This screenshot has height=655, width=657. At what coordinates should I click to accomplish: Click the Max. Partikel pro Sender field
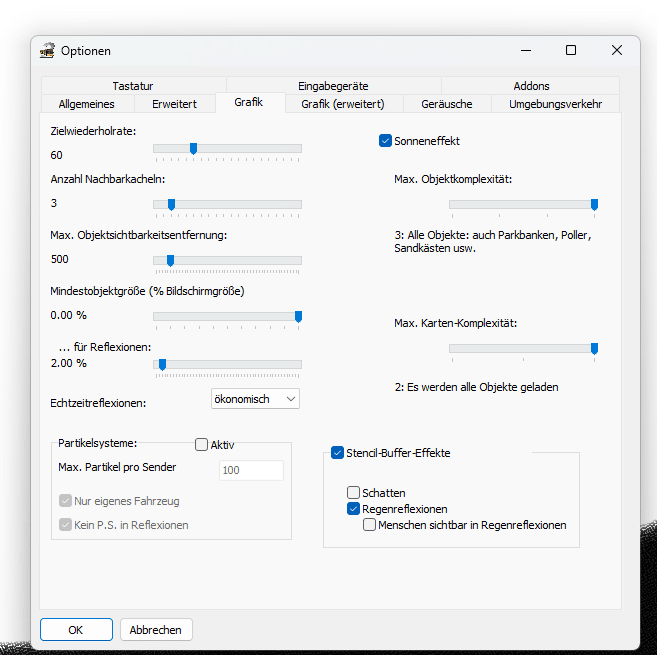coord(251,470)
